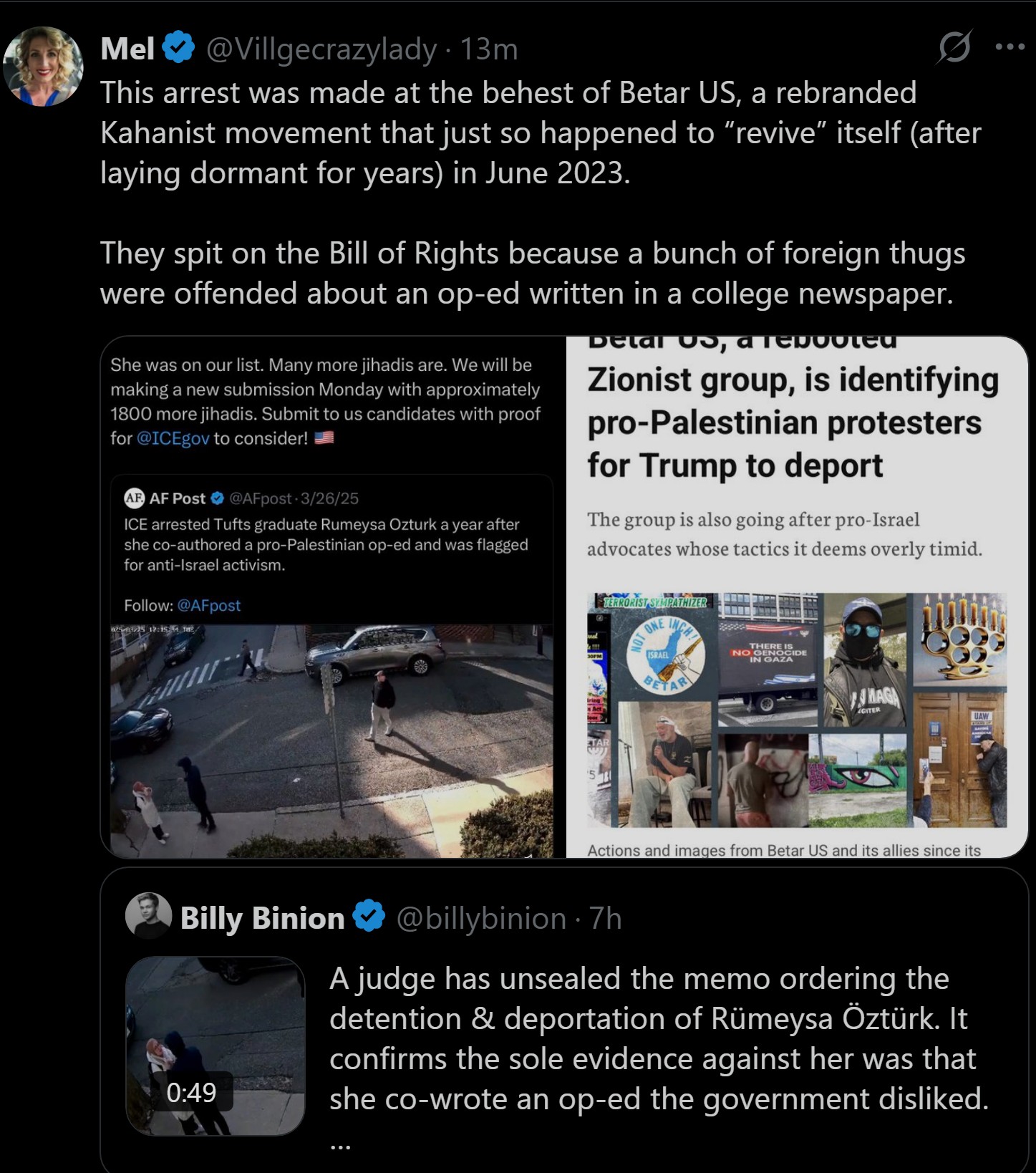The image size is (1036, 1173).
Task: Click Billy Binion's verified badge
Action: point(369,916)
